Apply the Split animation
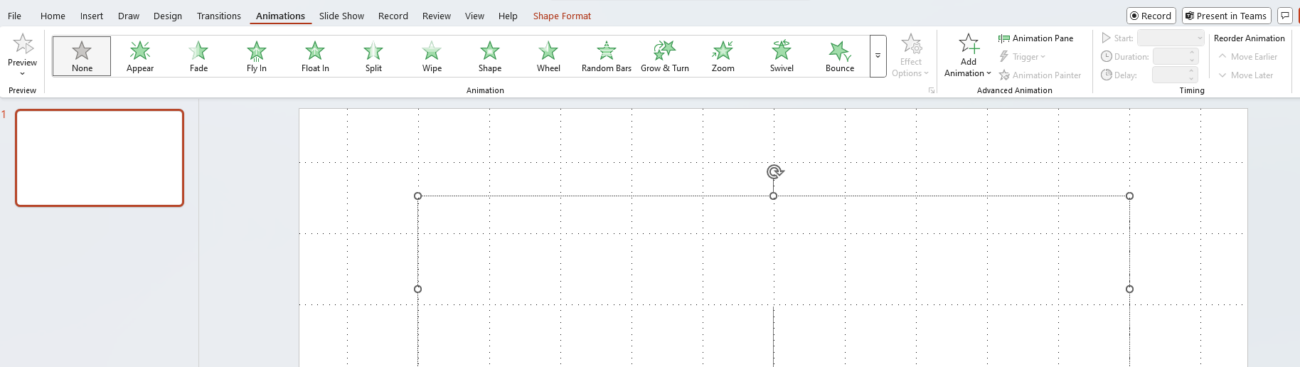Viewport: 1300px width, 367px height. pos(373,57)
